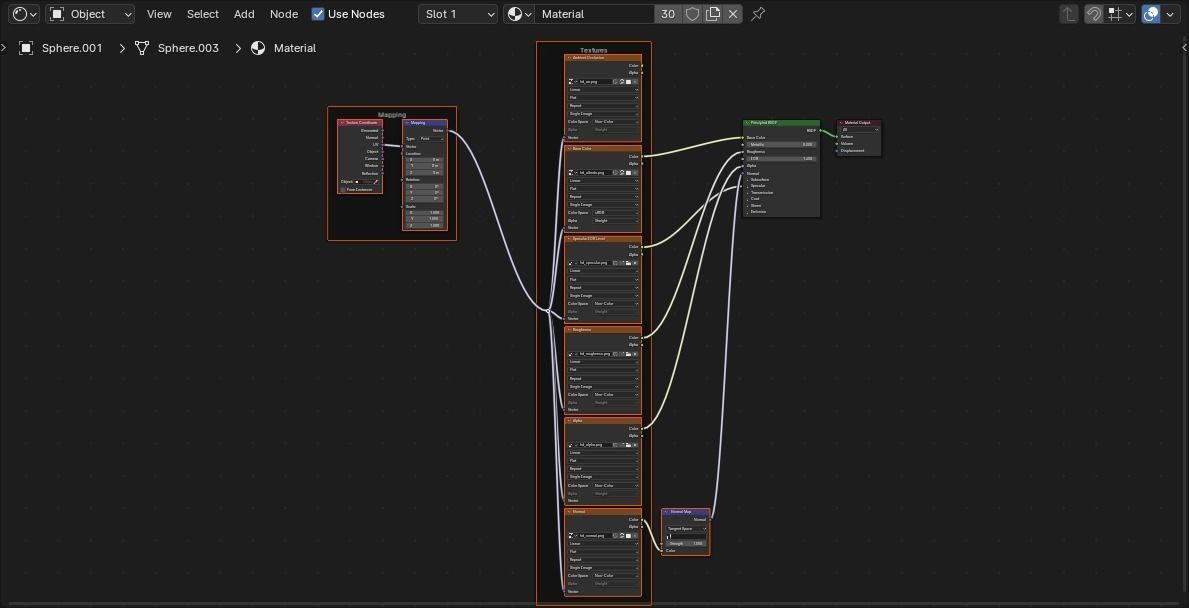Open the Select menu
Viewport: 1189px width, 608px height.
202,14
